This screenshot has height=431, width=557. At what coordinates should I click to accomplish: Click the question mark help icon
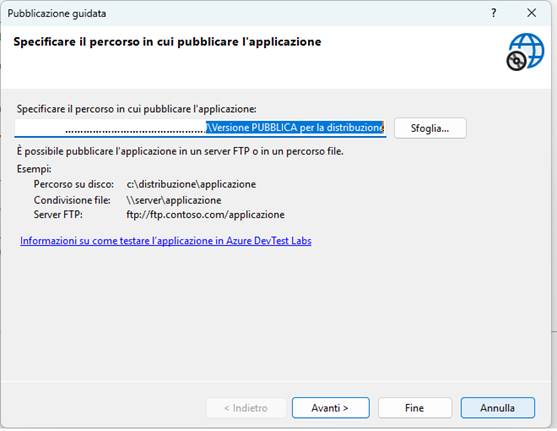[x=493, y=13]
